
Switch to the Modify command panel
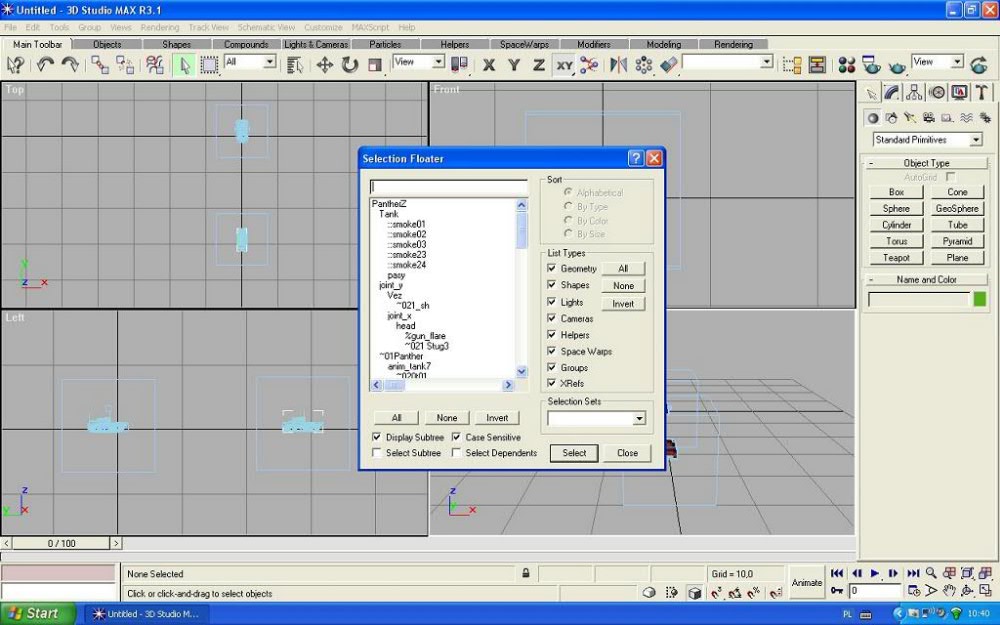(x=892, y=93)
